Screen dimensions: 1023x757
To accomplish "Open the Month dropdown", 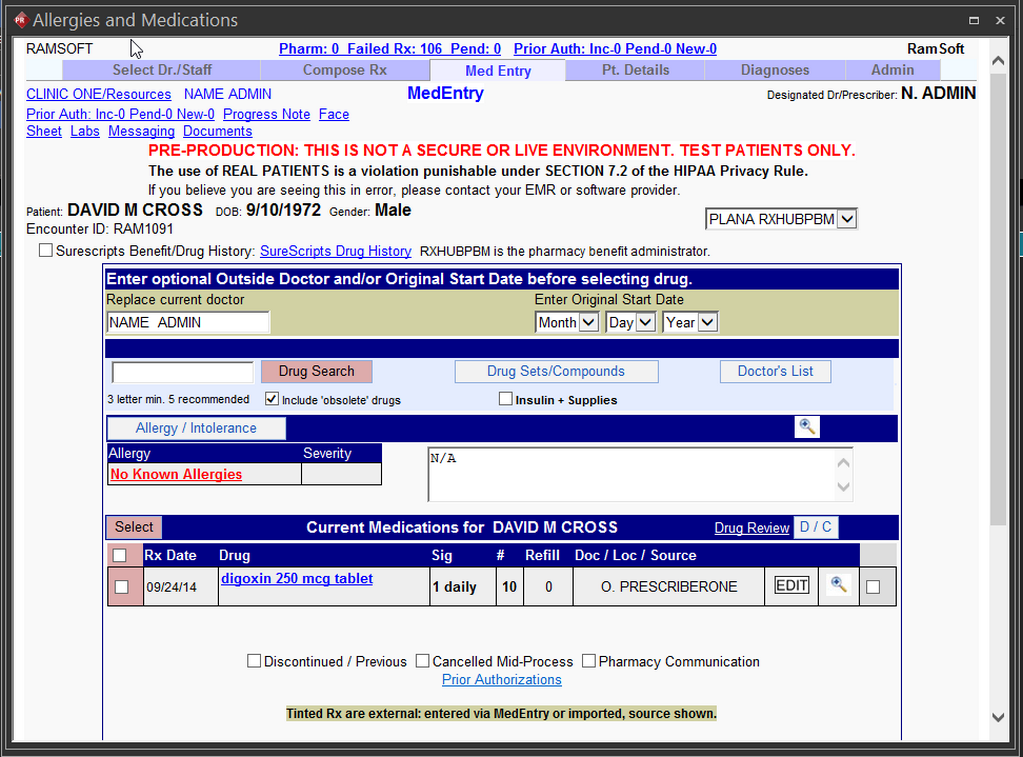I will (x=567, y=322).
